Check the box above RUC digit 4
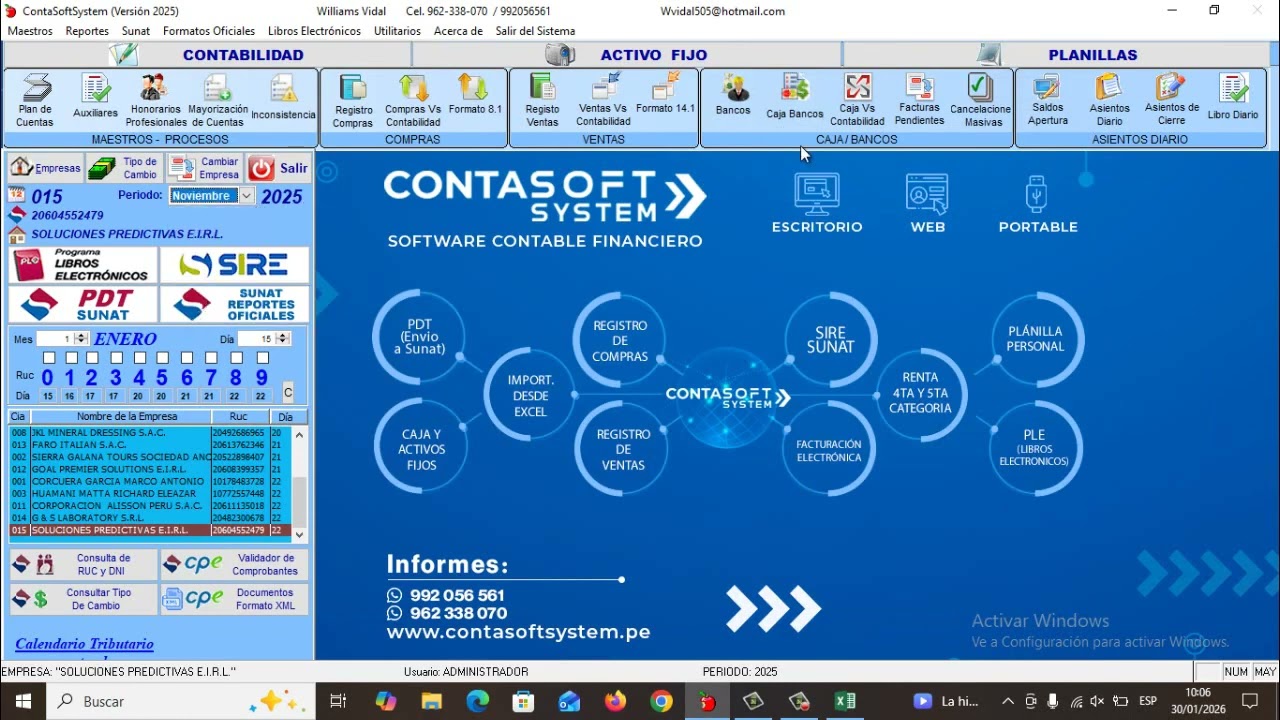Image resolution: width=1280 pixels, height=720 pixels. (x=140, y=358)
